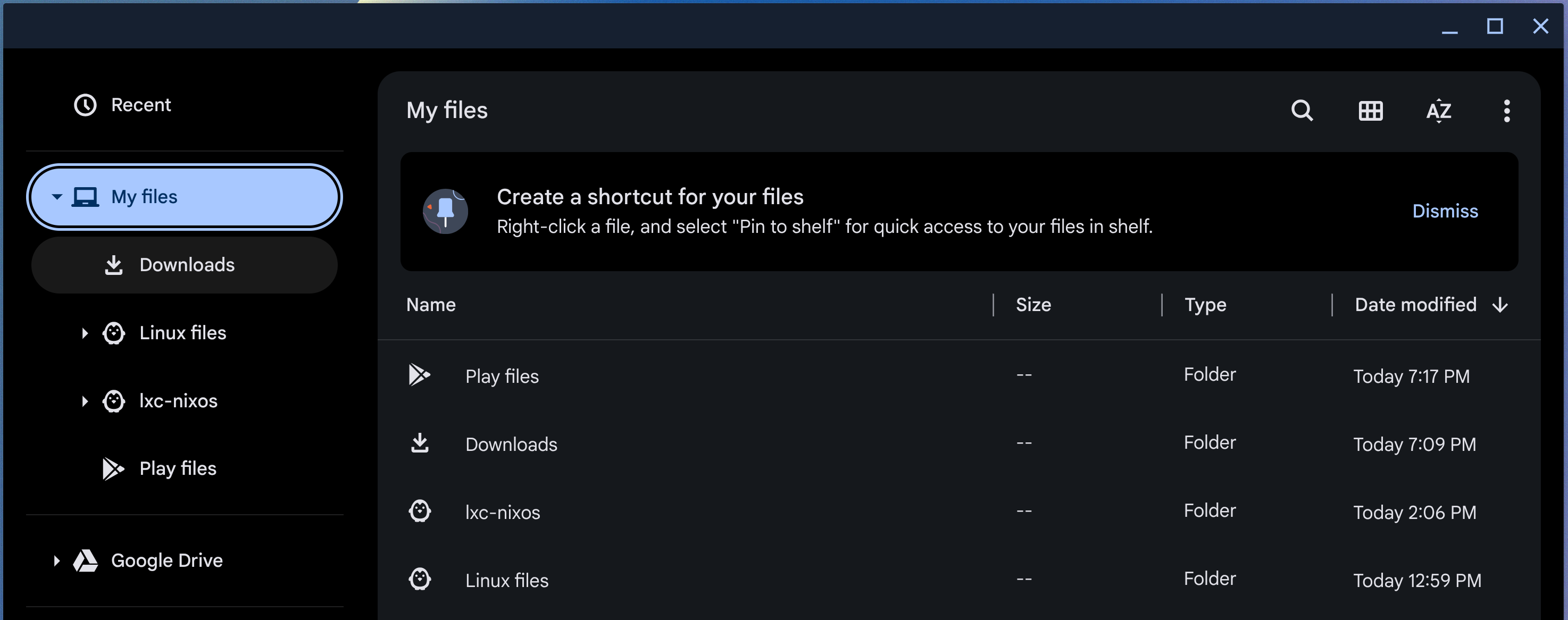Screen dimensions: 1568x620
Task: Dismiss the shortcut tip banner
Action: point(1445,211)
